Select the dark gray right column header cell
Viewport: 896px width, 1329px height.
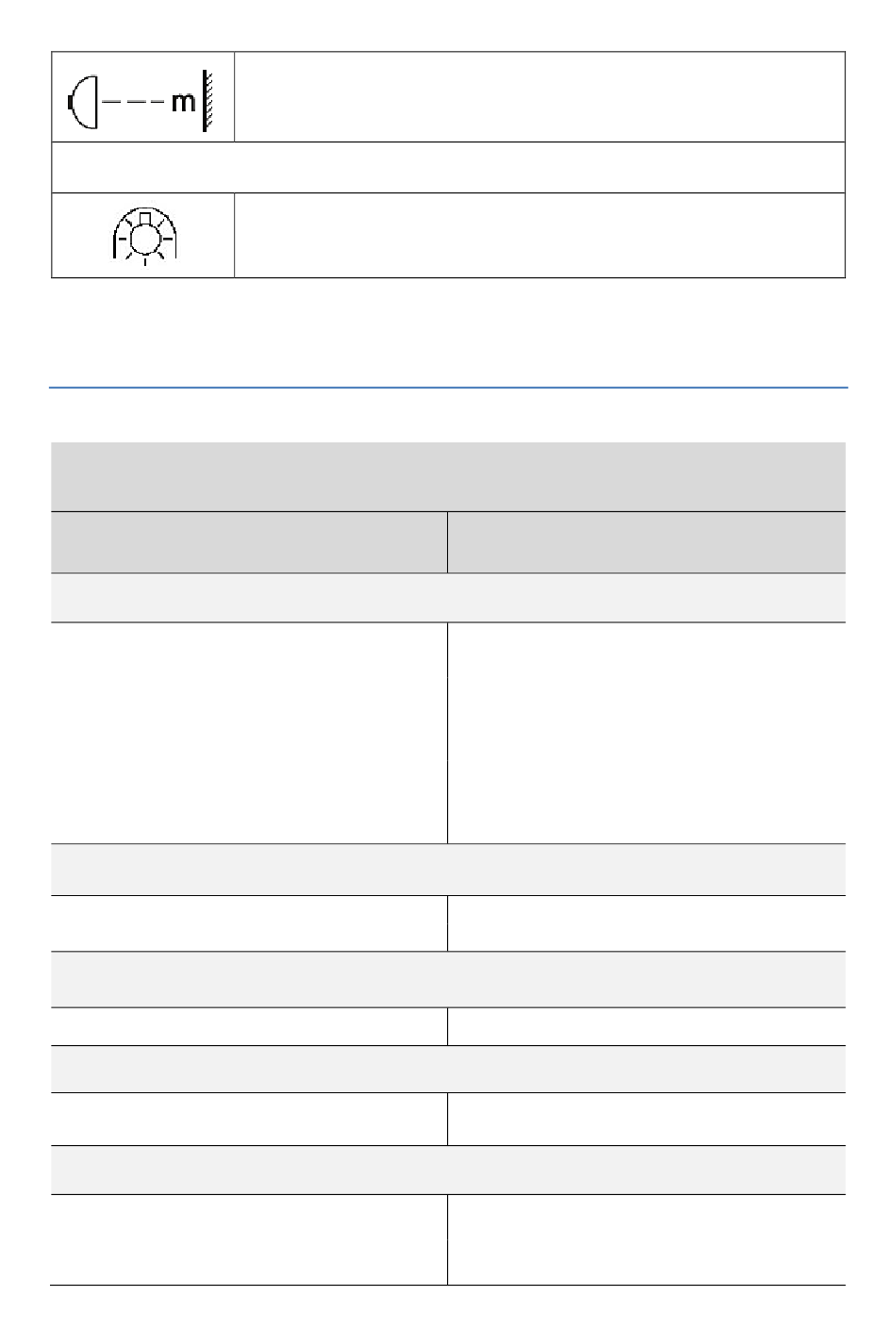(x=647, y=542)
